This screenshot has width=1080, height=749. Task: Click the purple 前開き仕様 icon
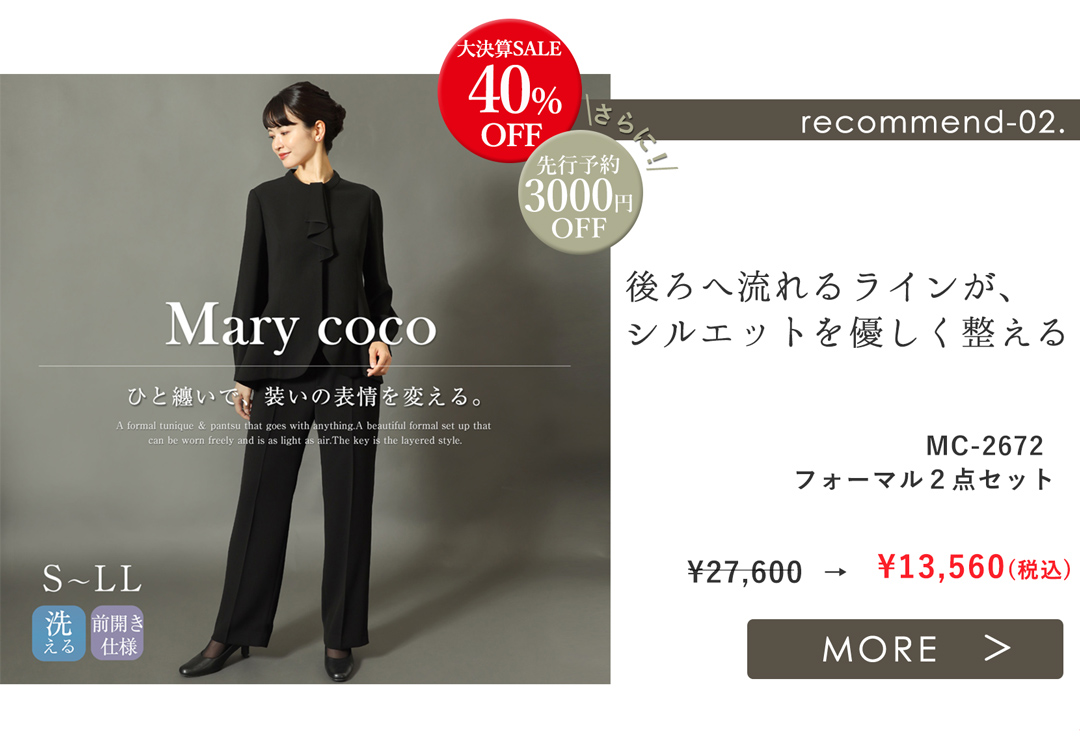pos(117,633)
